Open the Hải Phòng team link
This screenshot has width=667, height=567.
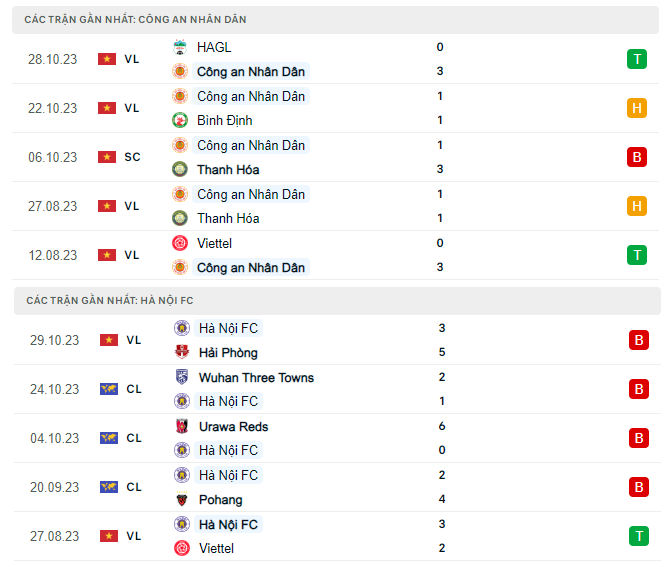(227, 353)
